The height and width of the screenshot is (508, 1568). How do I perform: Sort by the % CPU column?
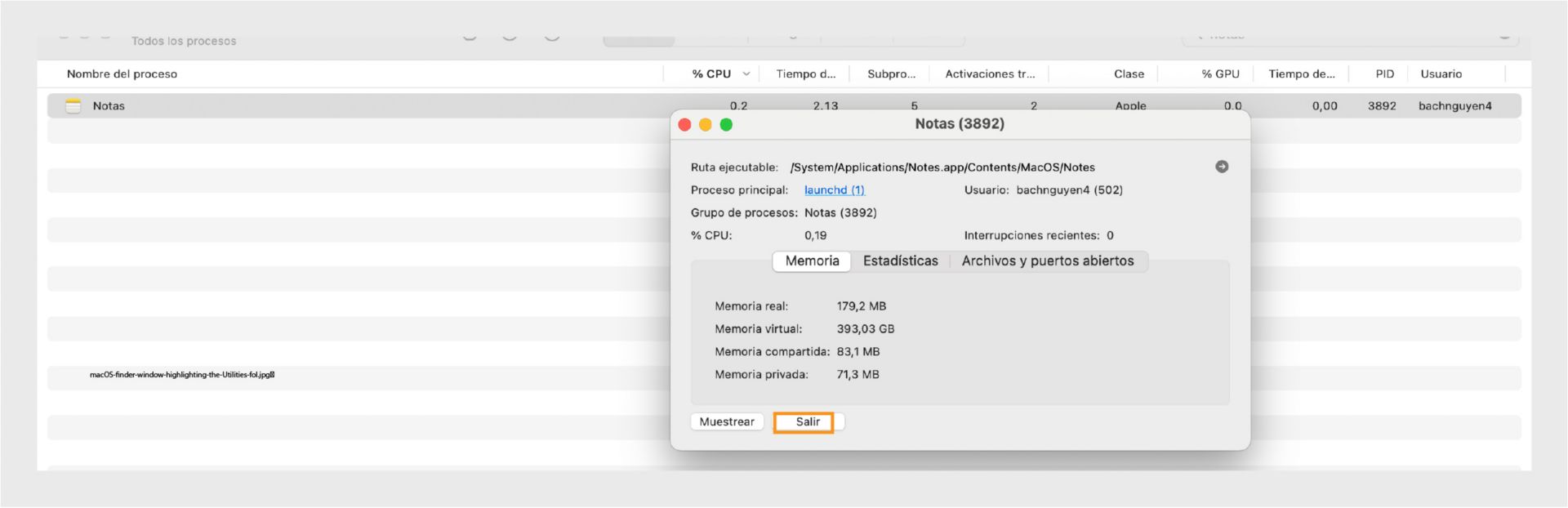711,74
